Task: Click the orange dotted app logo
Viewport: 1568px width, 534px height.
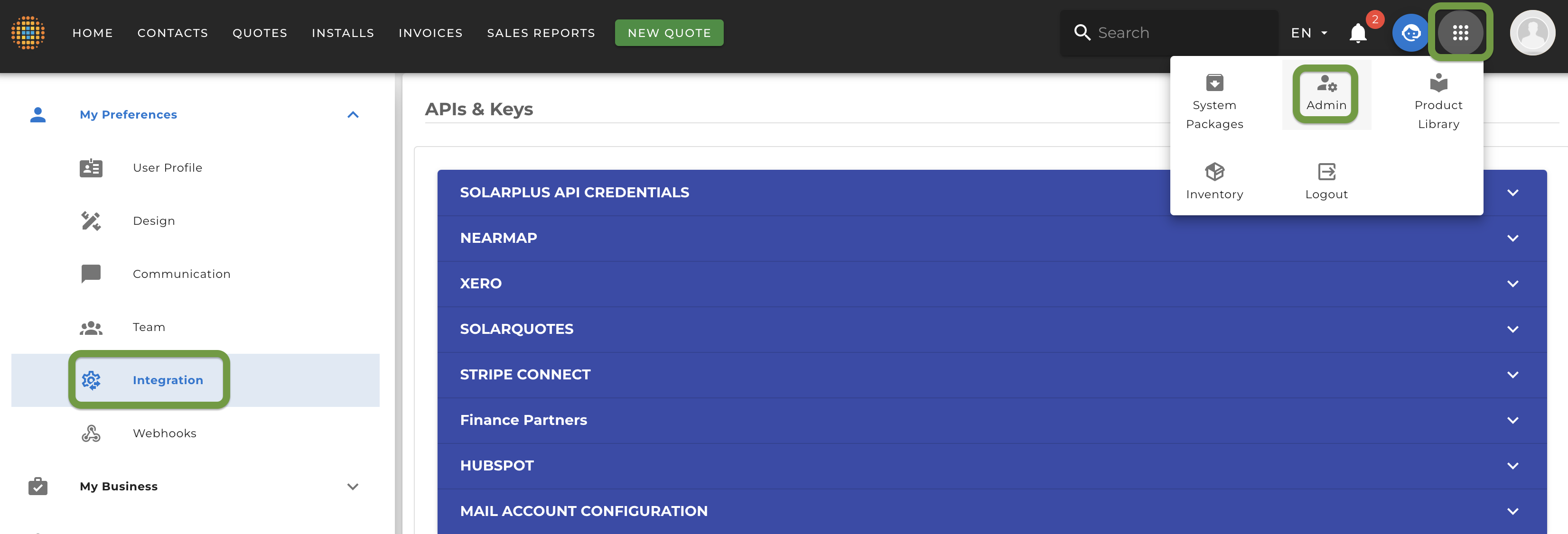Action: tap(28, 33)
